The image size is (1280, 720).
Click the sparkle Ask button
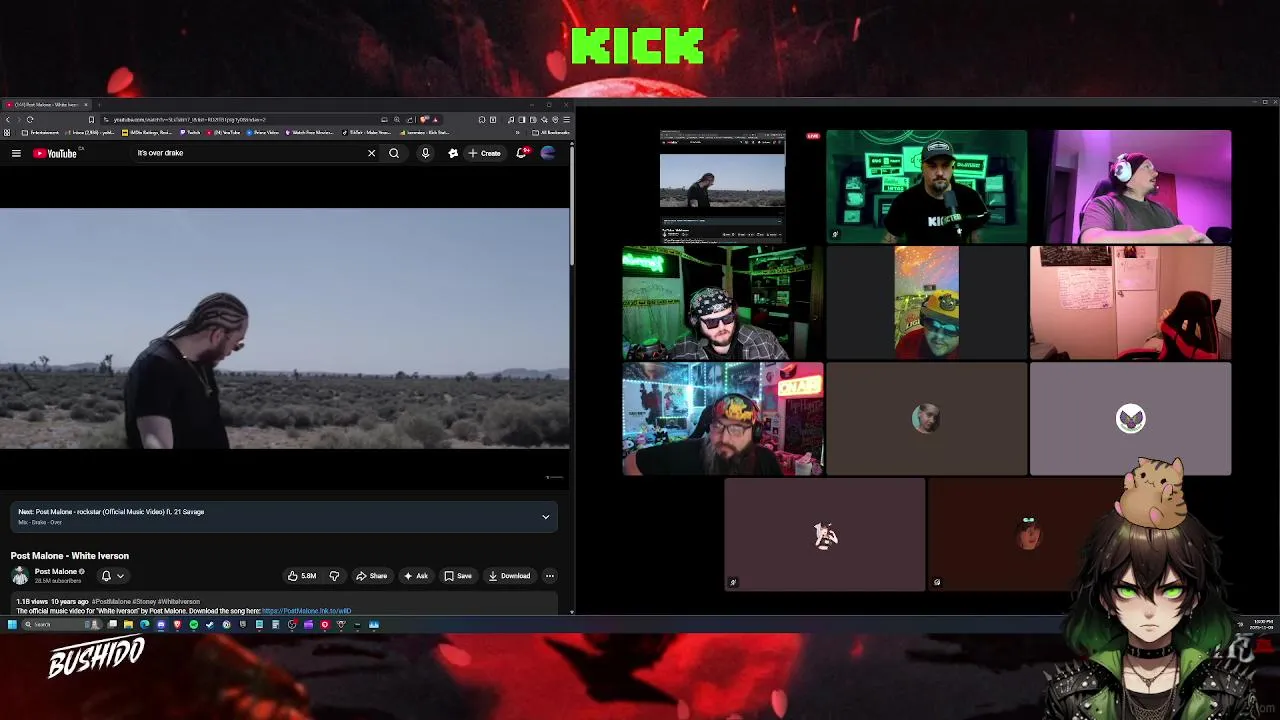[x=416, y=576]
